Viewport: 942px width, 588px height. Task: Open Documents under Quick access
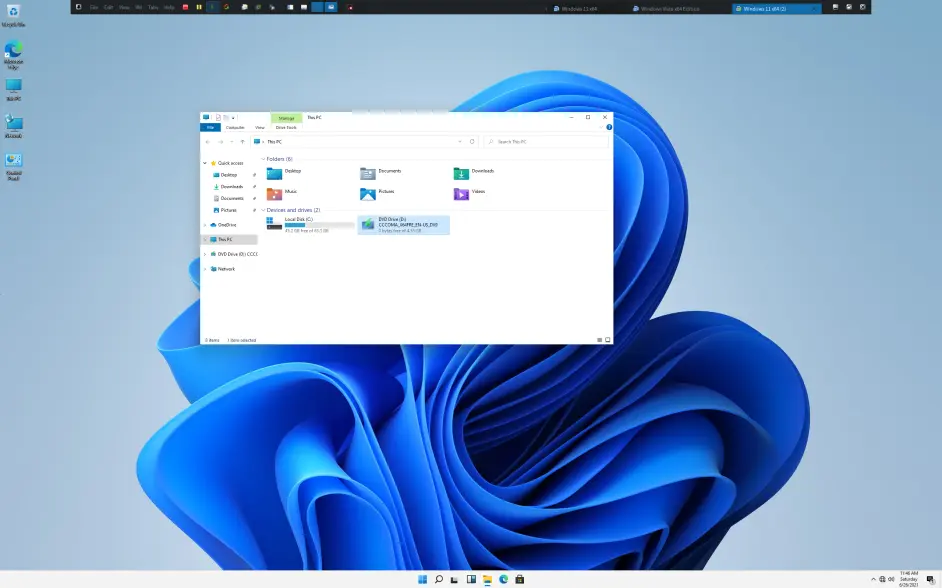pyautogui.click(x=231, y=198)
